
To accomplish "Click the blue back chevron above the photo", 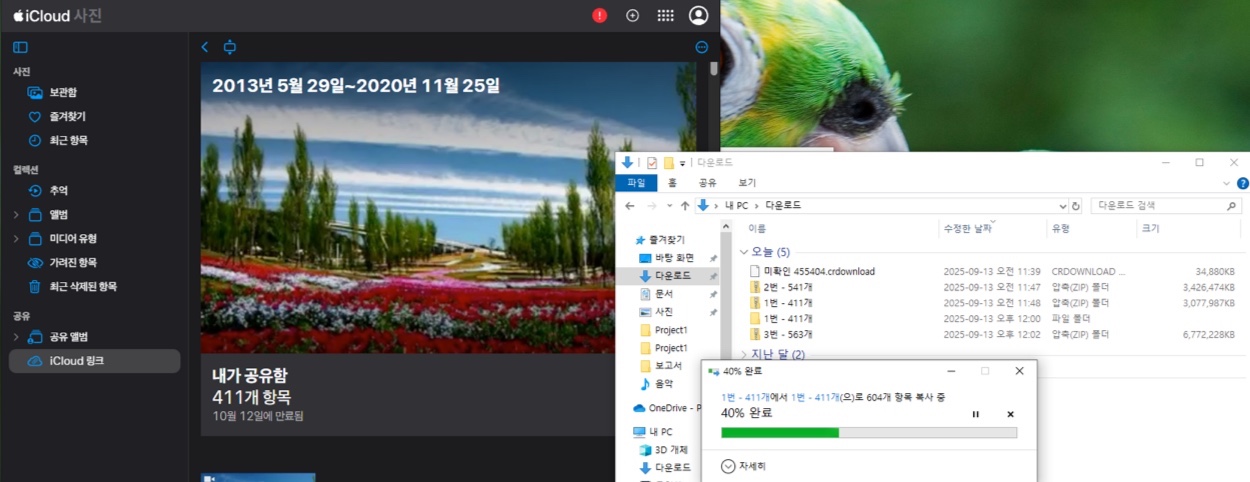I will click(x=205, y=47).
